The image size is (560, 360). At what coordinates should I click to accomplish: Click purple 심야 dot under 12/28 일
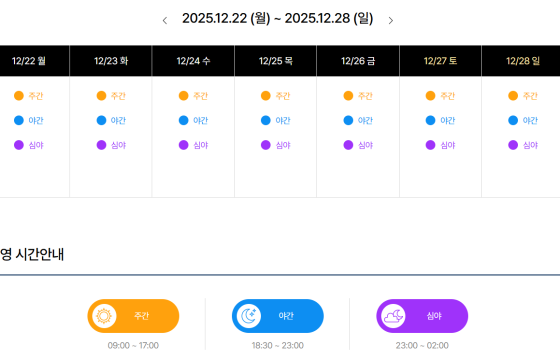point(513,145)
